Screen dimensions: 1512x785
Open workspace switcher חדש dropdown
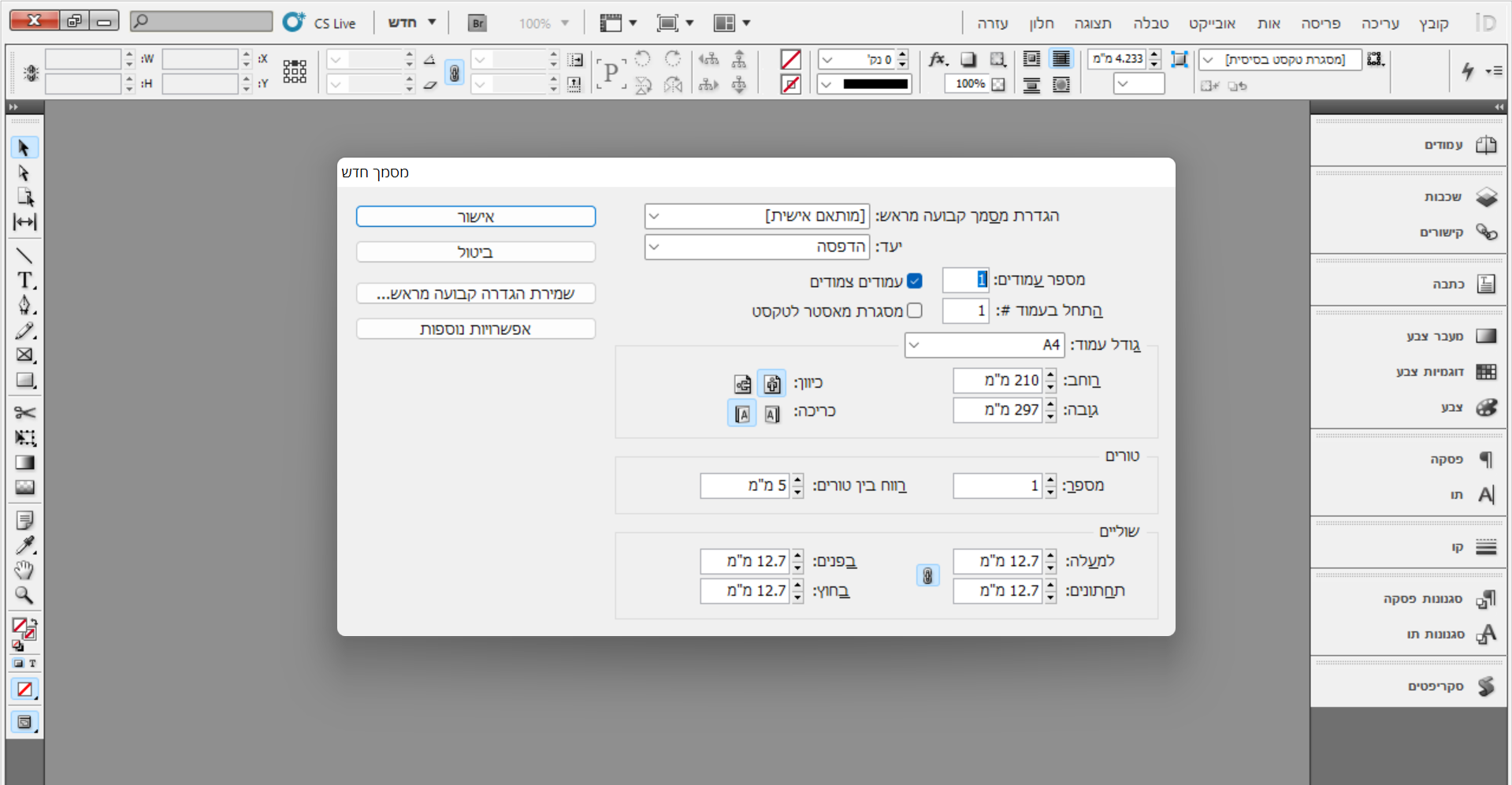coord(411,23)
